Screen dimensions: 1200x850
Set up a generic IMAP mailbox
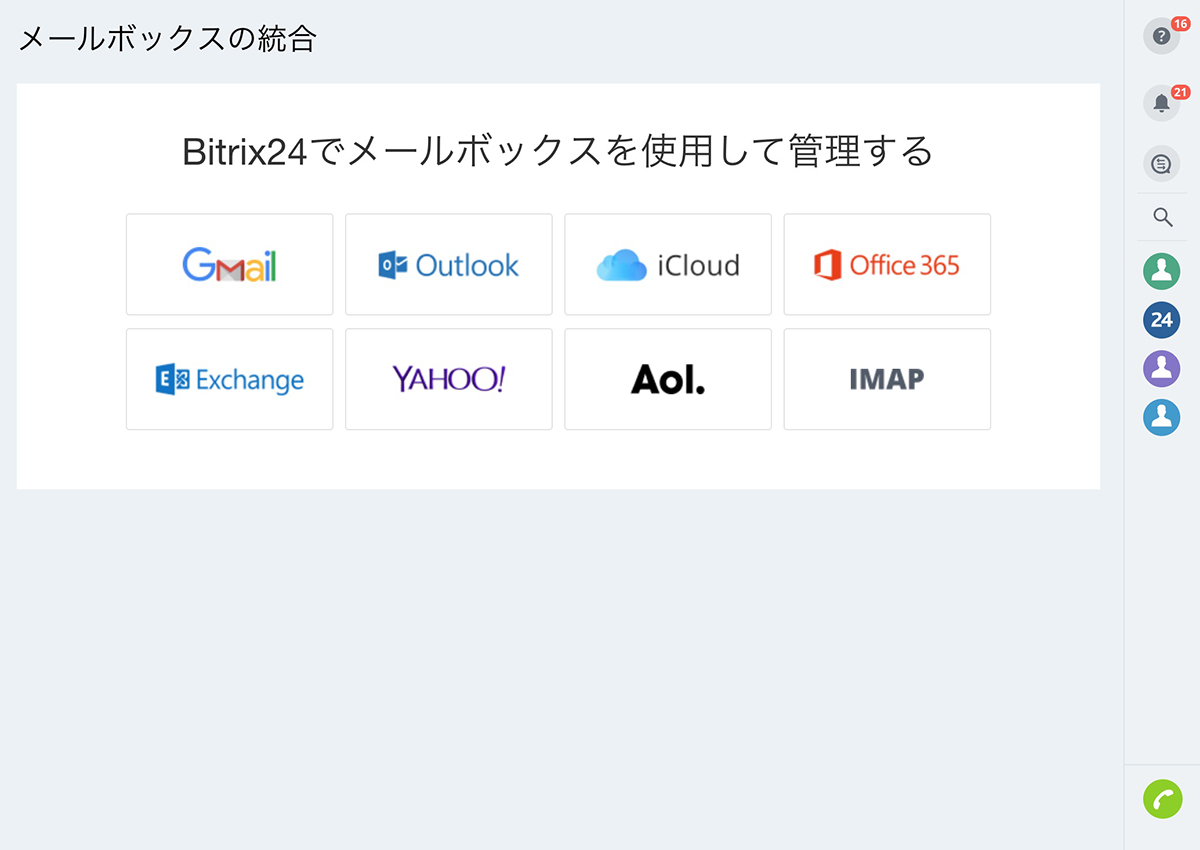click(886, 379)
